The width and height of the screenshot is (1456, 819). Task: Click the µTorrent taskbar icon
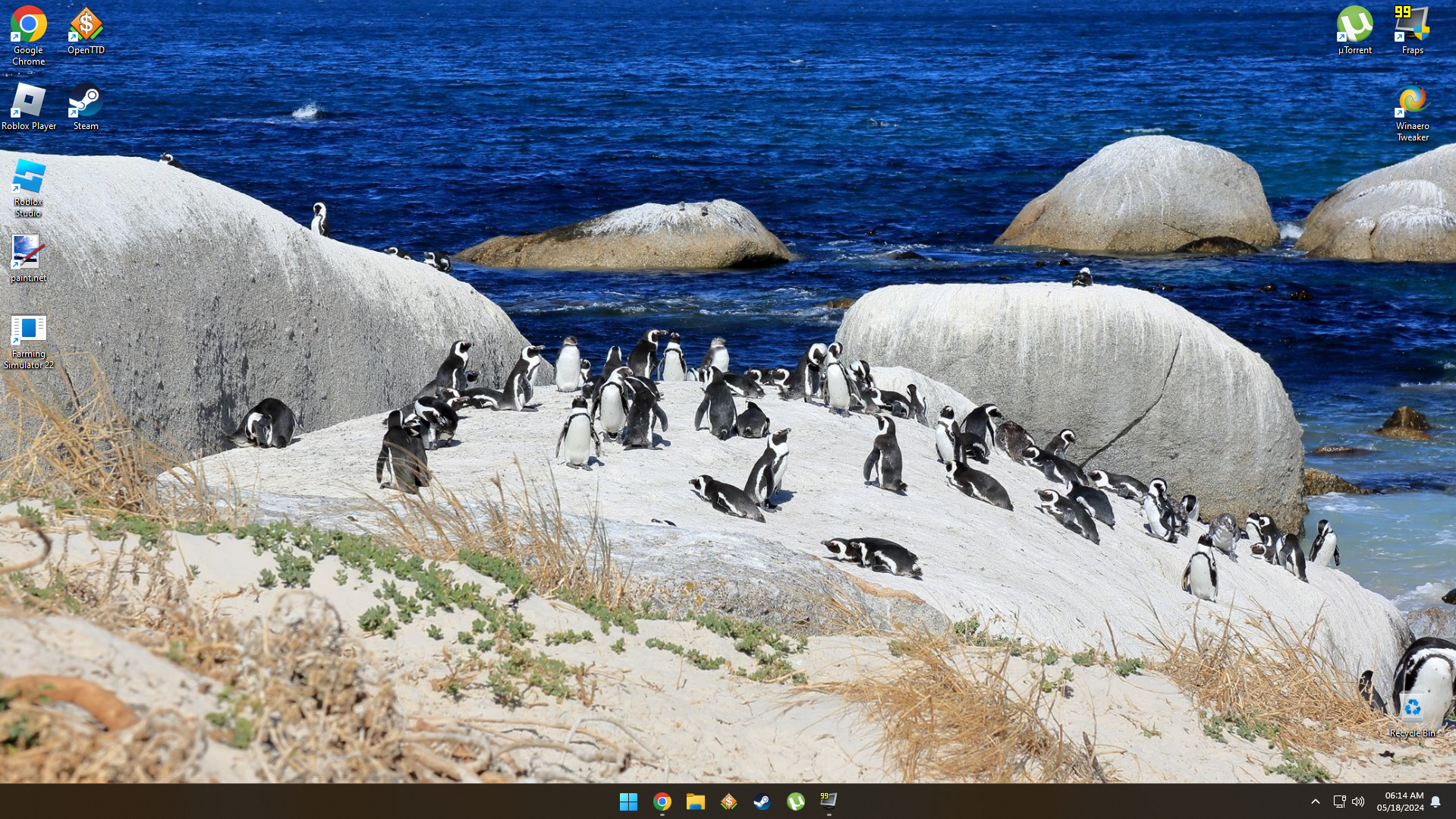click(796, 802)
